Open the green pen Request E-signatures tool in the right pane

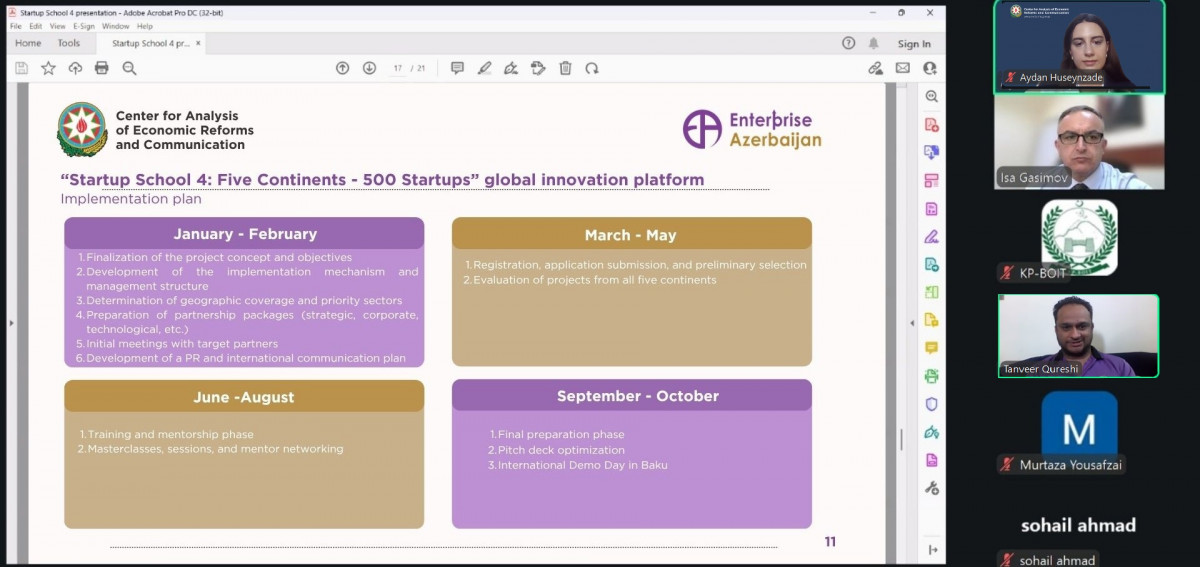[931, 432]
